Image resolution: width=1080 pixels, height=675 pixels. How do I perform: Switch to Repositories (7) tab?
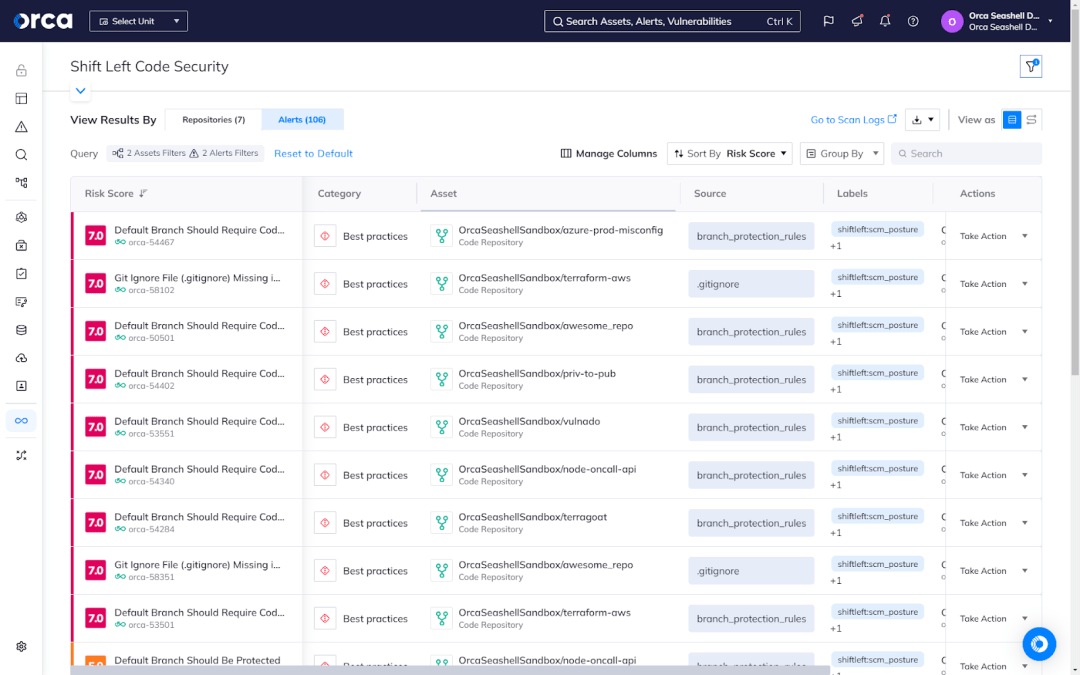tap(214, 120)
